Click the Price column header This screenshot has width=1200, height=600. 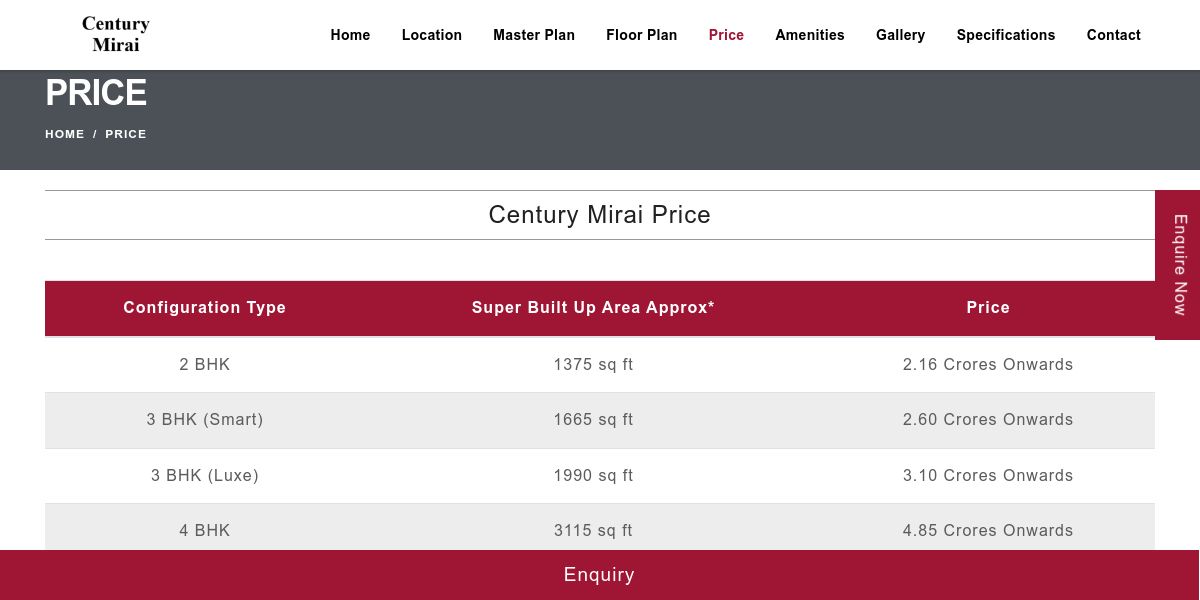[x=988, y=308]
